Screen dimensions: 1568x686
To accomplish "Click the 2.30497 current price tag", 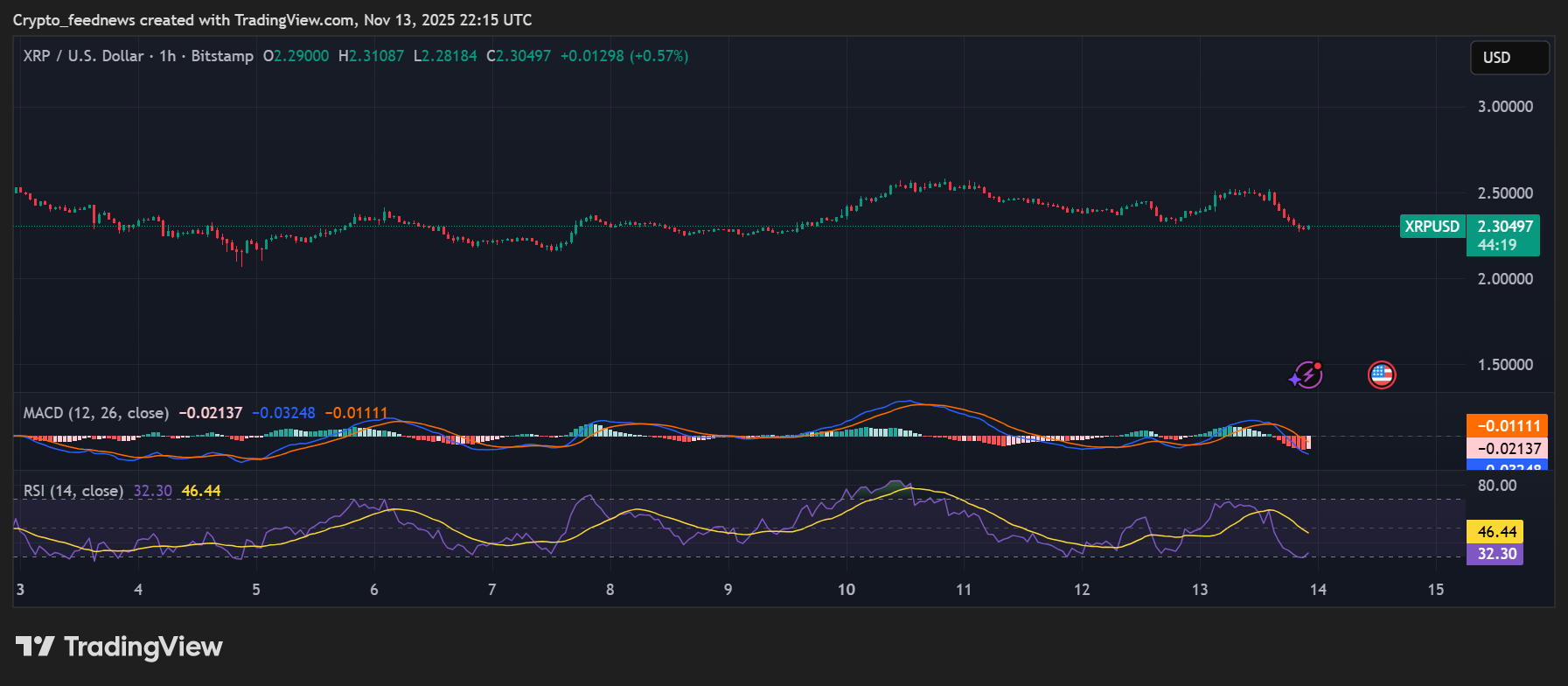I will [x=1504, y=227].
